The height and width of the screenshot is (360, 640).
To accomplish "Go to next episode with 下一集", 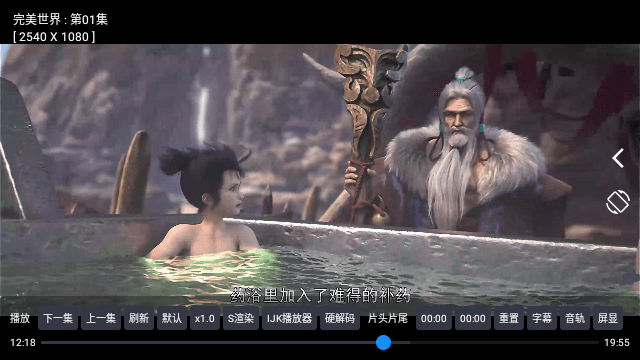I will (x=58, y=318).
